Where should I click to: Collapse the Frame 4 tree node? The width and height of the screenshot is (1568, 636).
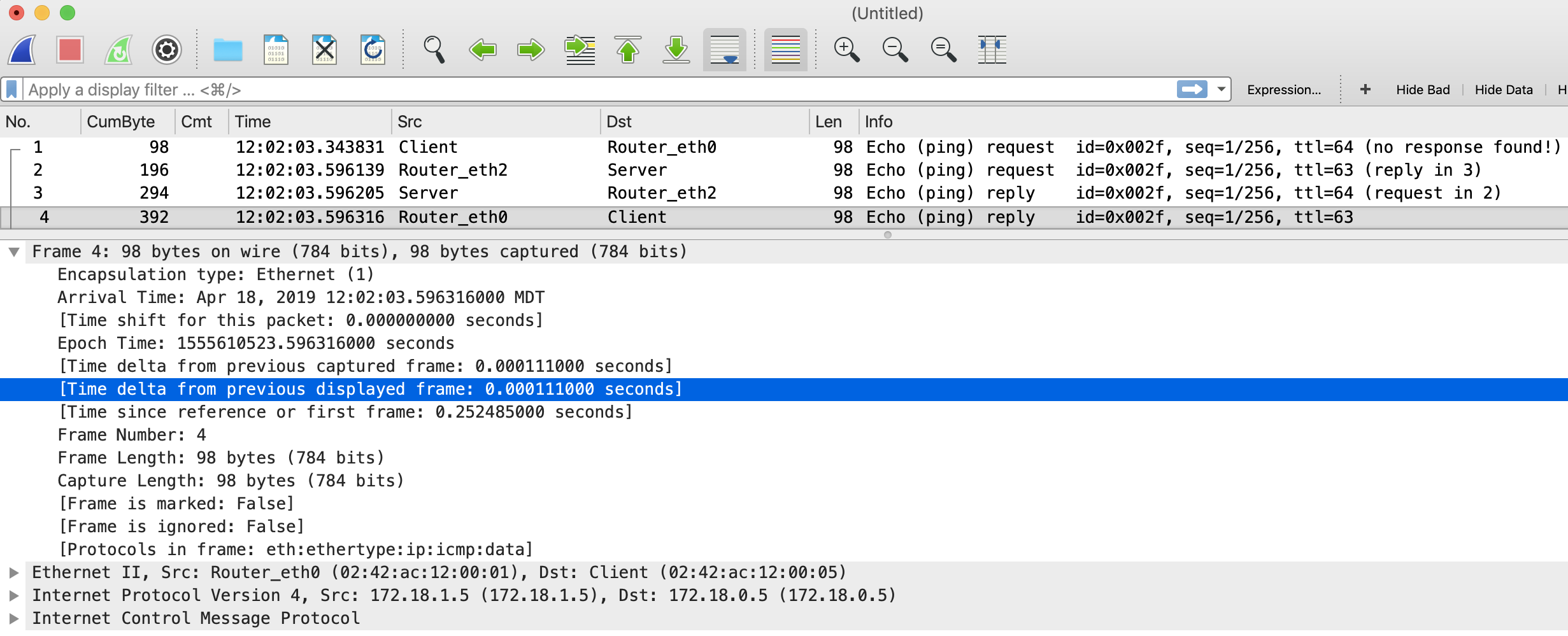pyautogui.click(x=13, y=252)
